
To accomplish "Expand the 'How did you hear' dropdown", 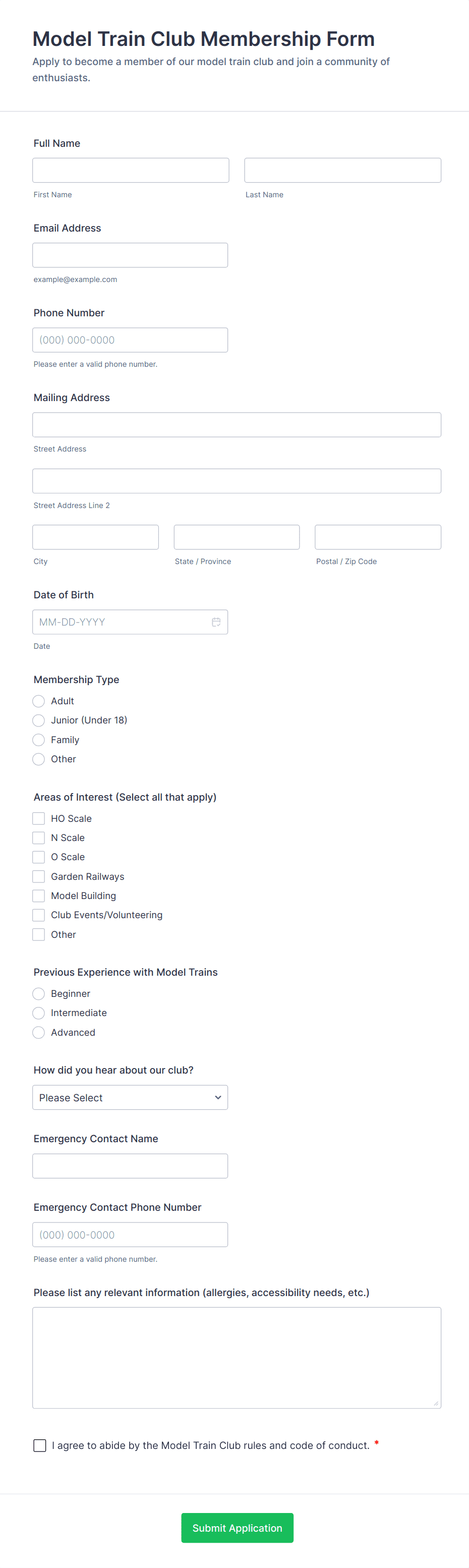I will 130,1097.
